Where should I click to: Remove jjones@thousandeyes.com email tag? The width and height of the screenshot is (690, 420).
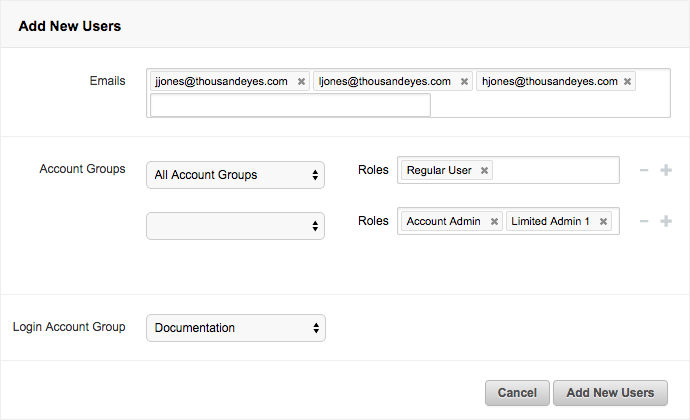coord(301,82)
